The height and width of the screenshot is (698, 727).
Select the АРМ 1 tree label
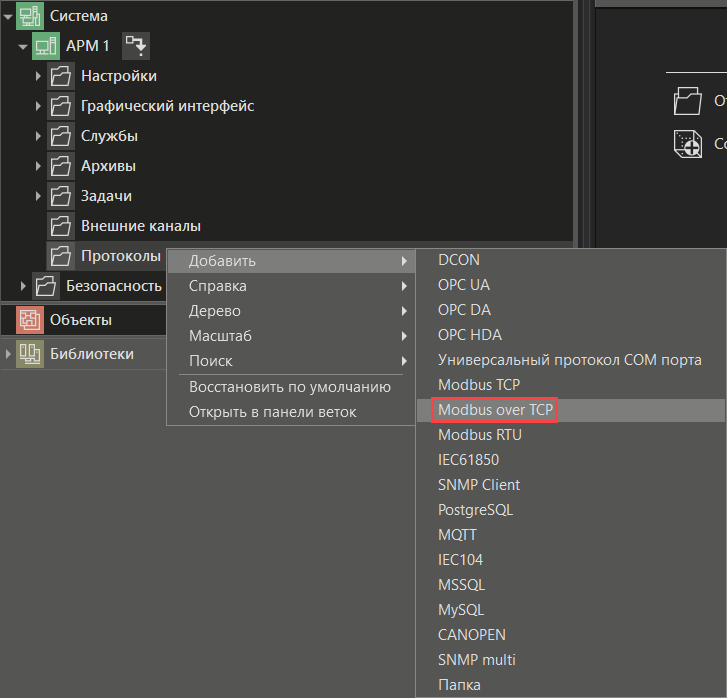point(88,46)
